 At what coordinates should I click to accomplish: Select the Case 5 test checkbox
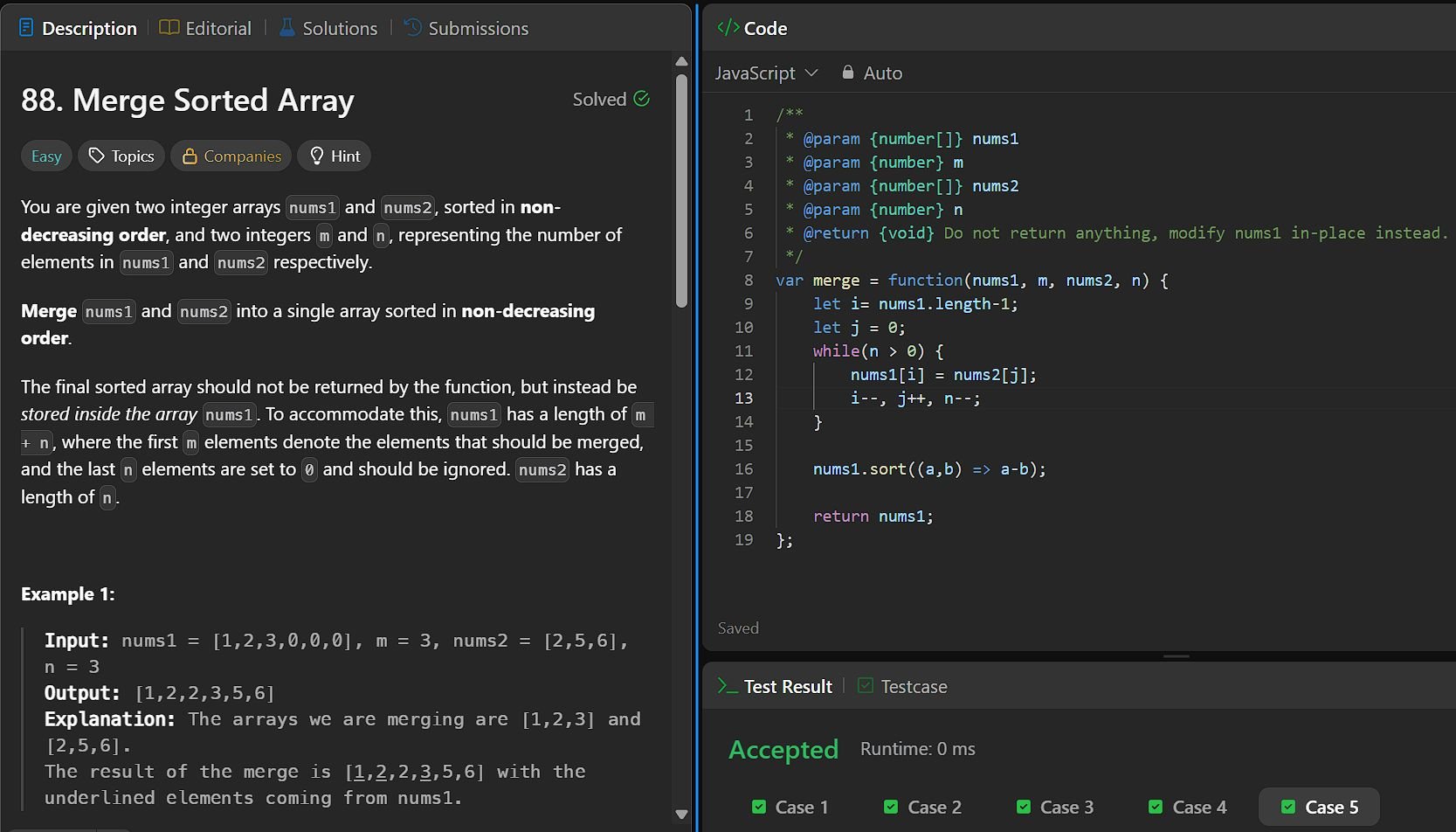click(1287, 807)
